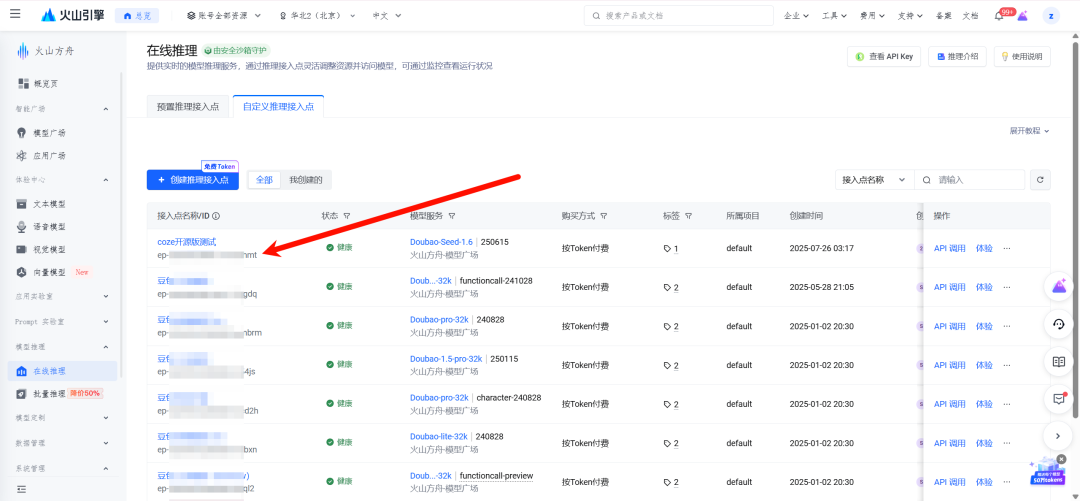Open the 华北2（北京） region dropdown
The height and width of the screenshot is (501, 1080).
pyautogui.click(x=317, y=15)
